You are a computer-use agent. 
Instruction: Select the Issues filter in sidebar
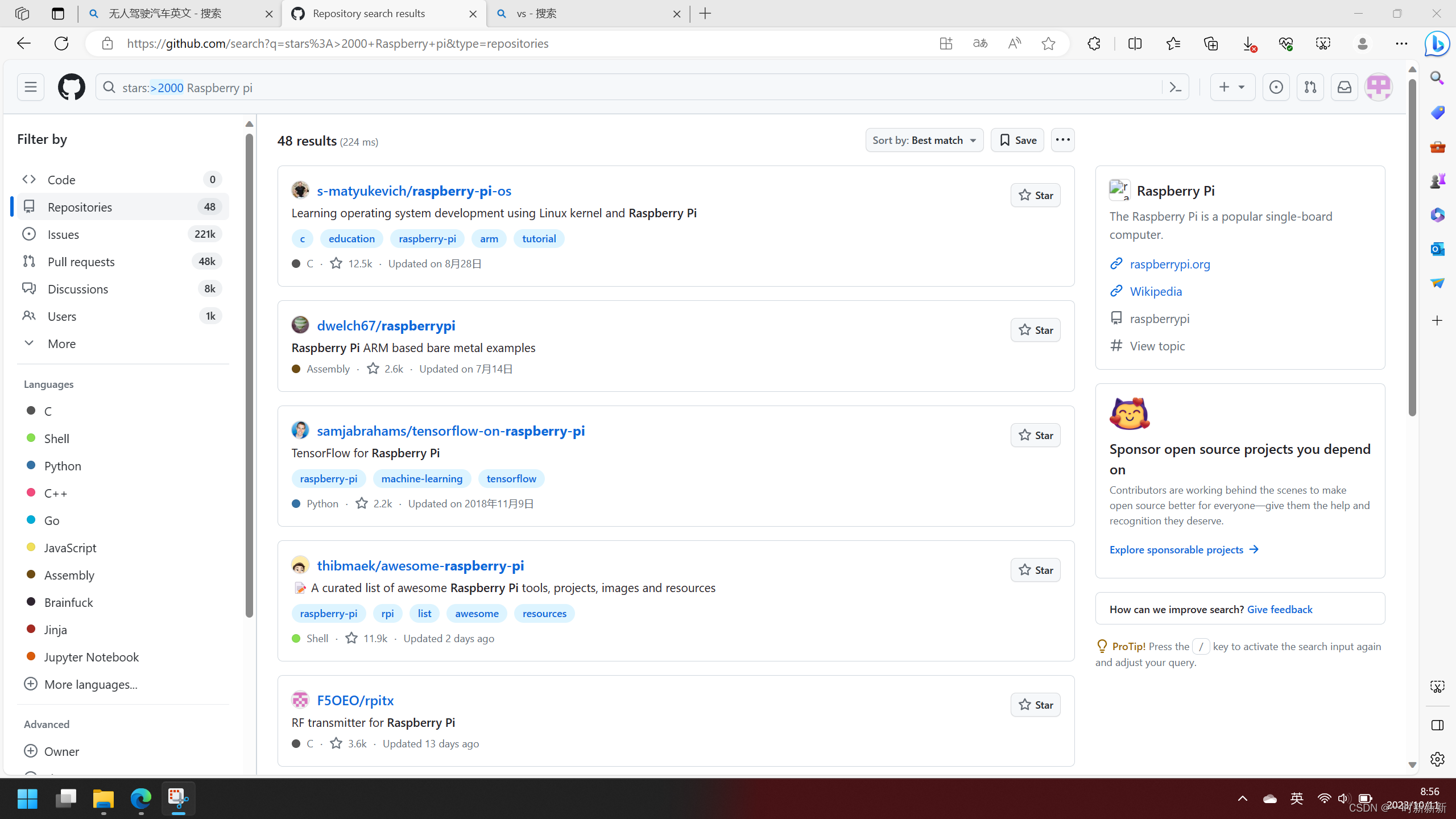[x=64, y=234]
